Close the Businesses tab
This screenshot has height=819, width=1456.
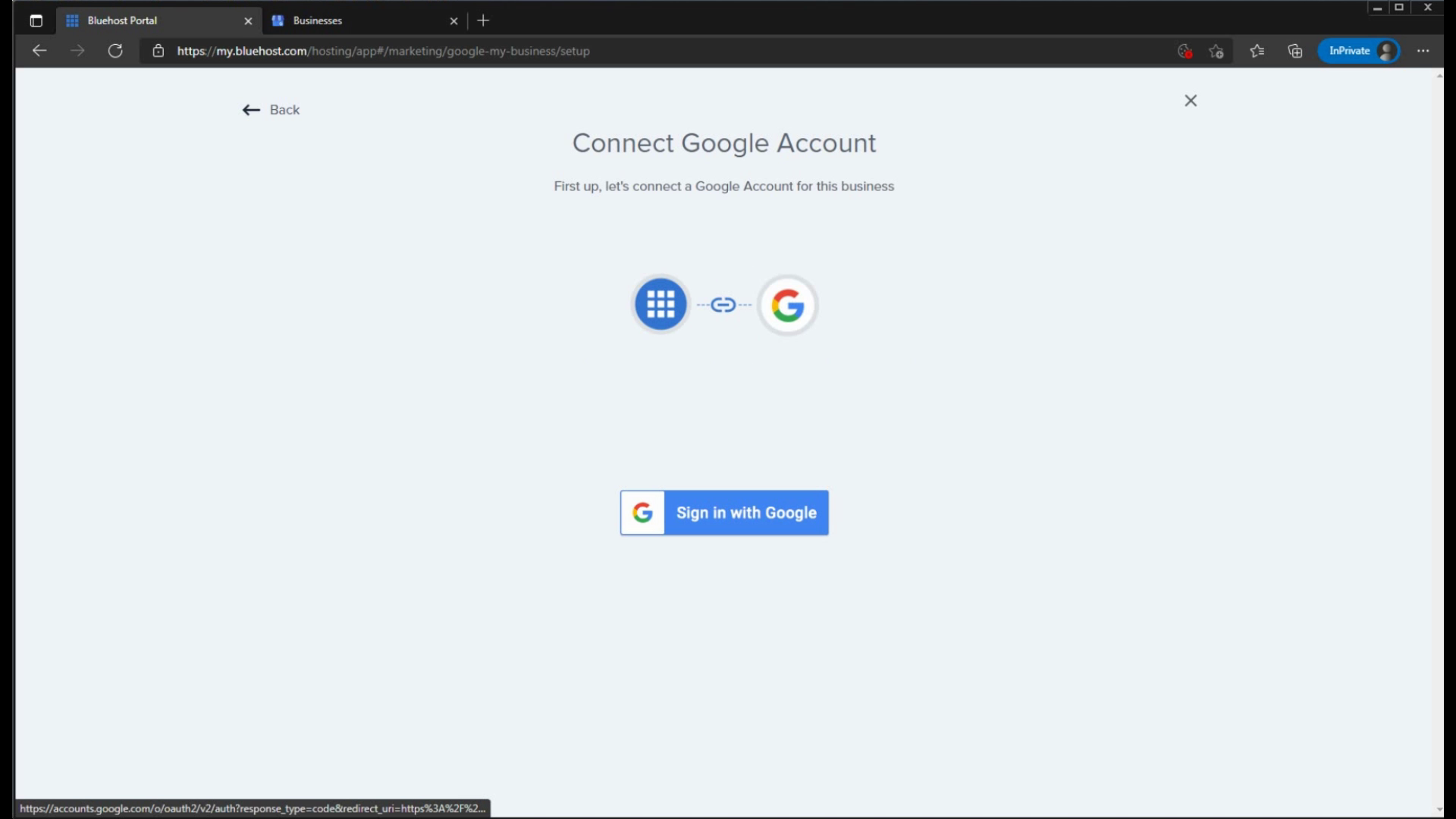tap(453, 21)
